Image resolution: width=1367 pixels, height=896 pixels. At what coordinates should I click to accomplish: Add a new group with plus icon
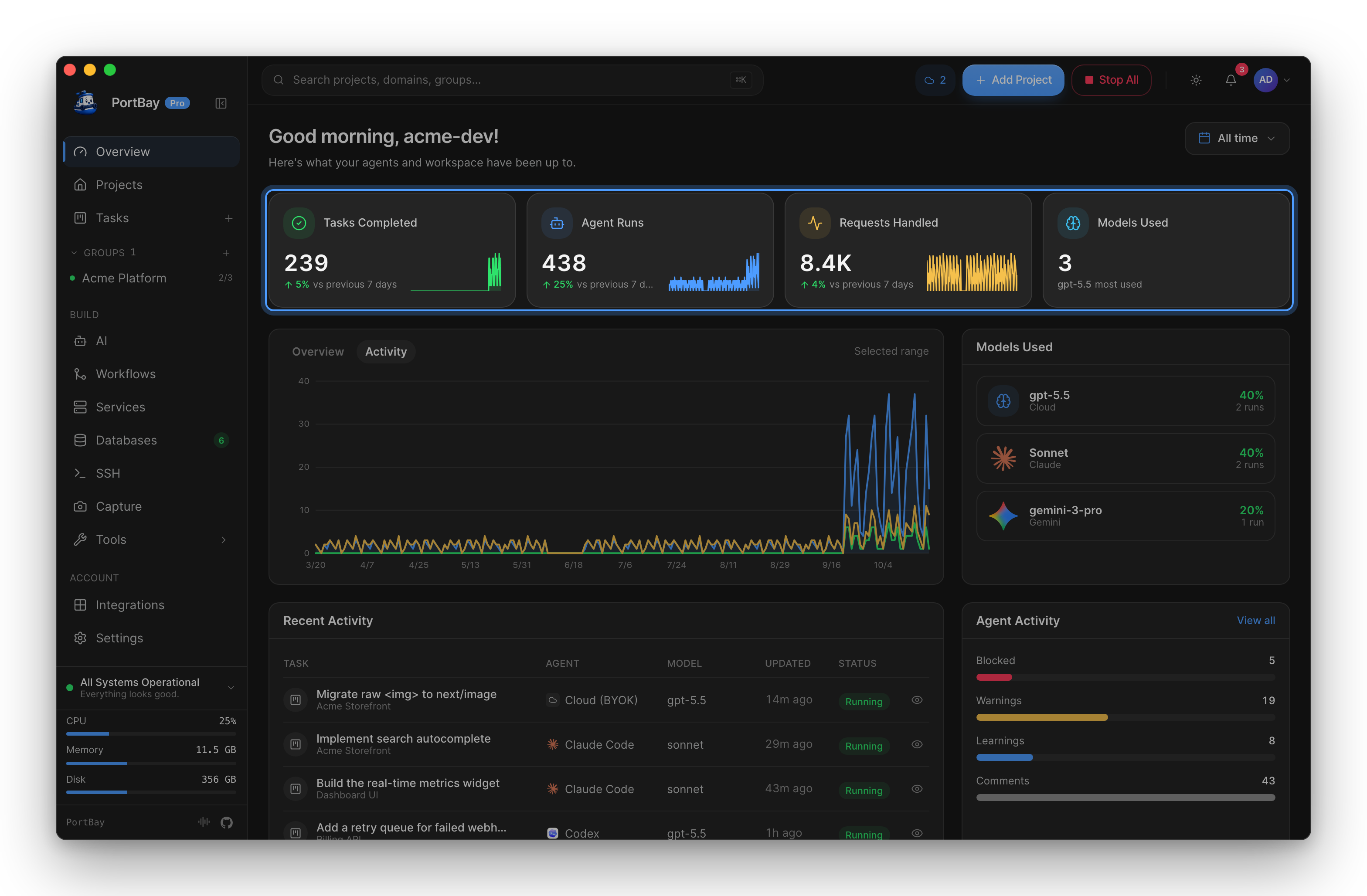(x=226, y=253)
